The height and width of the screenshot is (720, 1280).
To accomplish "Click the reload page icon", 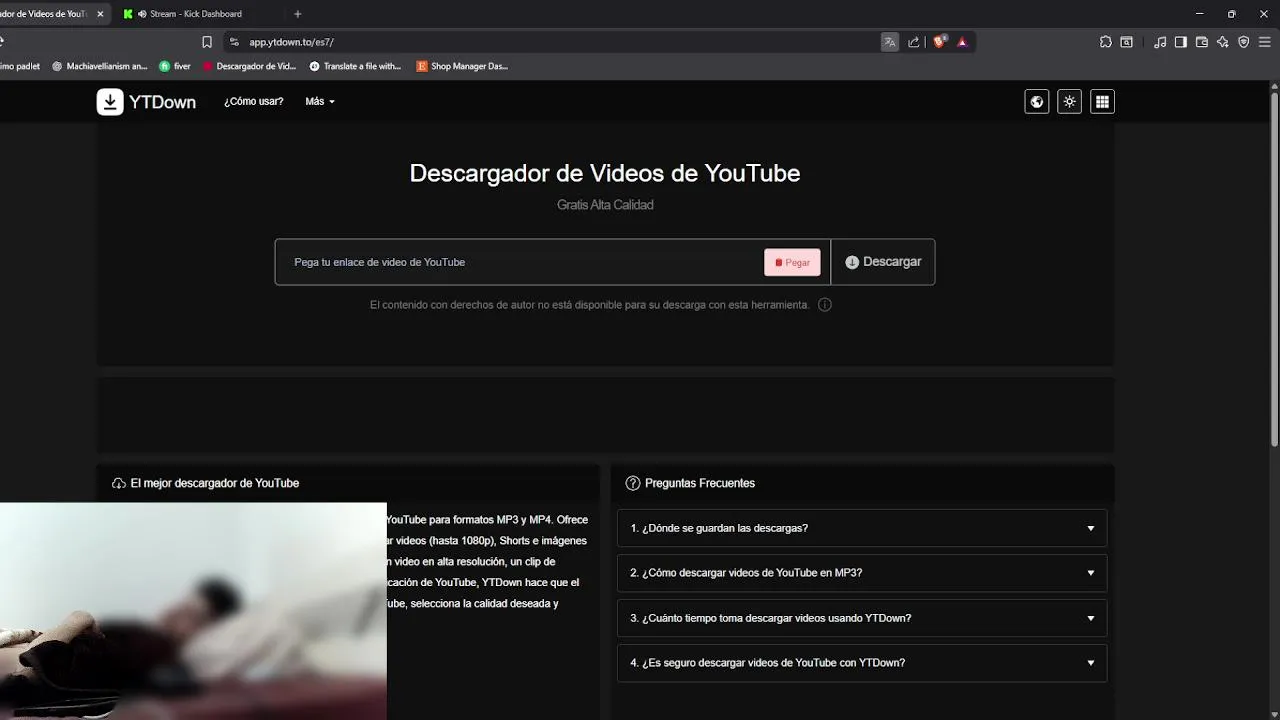I will click(x=3, y=42).
